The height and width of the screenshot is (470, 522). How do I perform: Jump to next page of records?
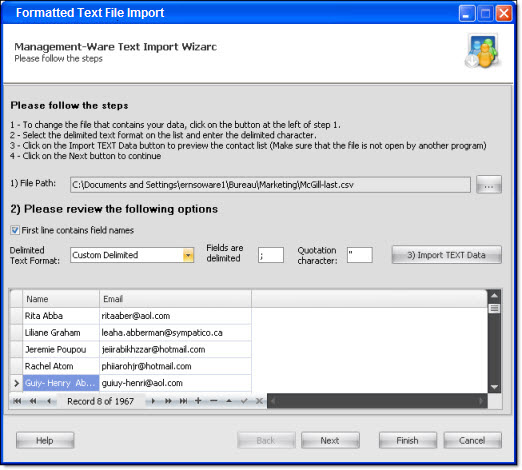tap(168, 401)
